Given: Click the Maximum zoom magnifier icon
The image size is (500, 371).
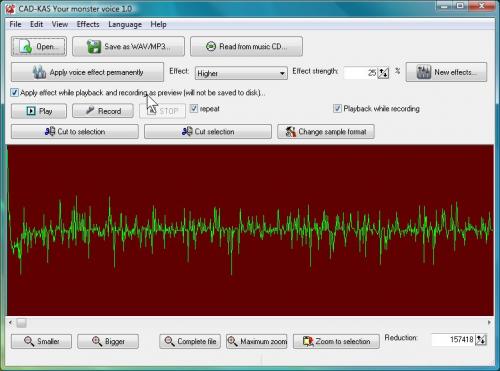Looking at the screenshot, I should 232,341.
